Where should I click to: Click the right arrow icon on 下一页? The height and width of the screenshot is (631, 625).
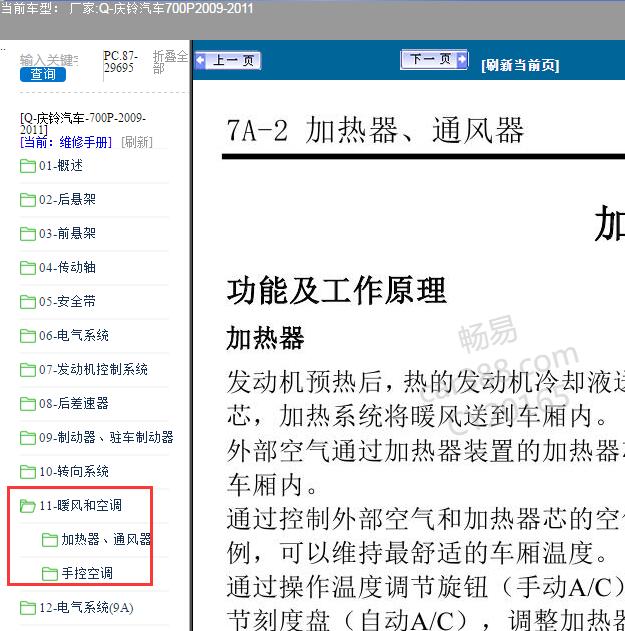462,59
